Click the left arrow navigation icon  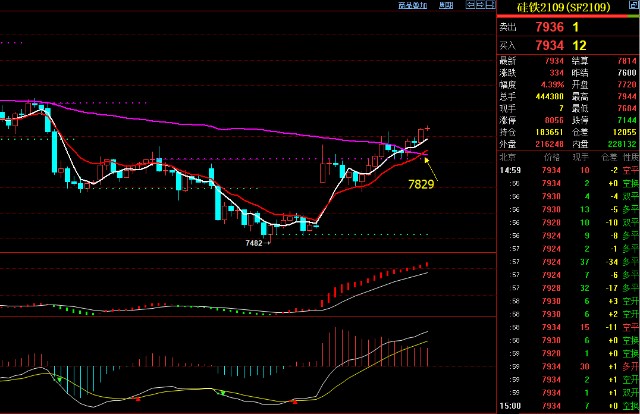click(470, 5)
